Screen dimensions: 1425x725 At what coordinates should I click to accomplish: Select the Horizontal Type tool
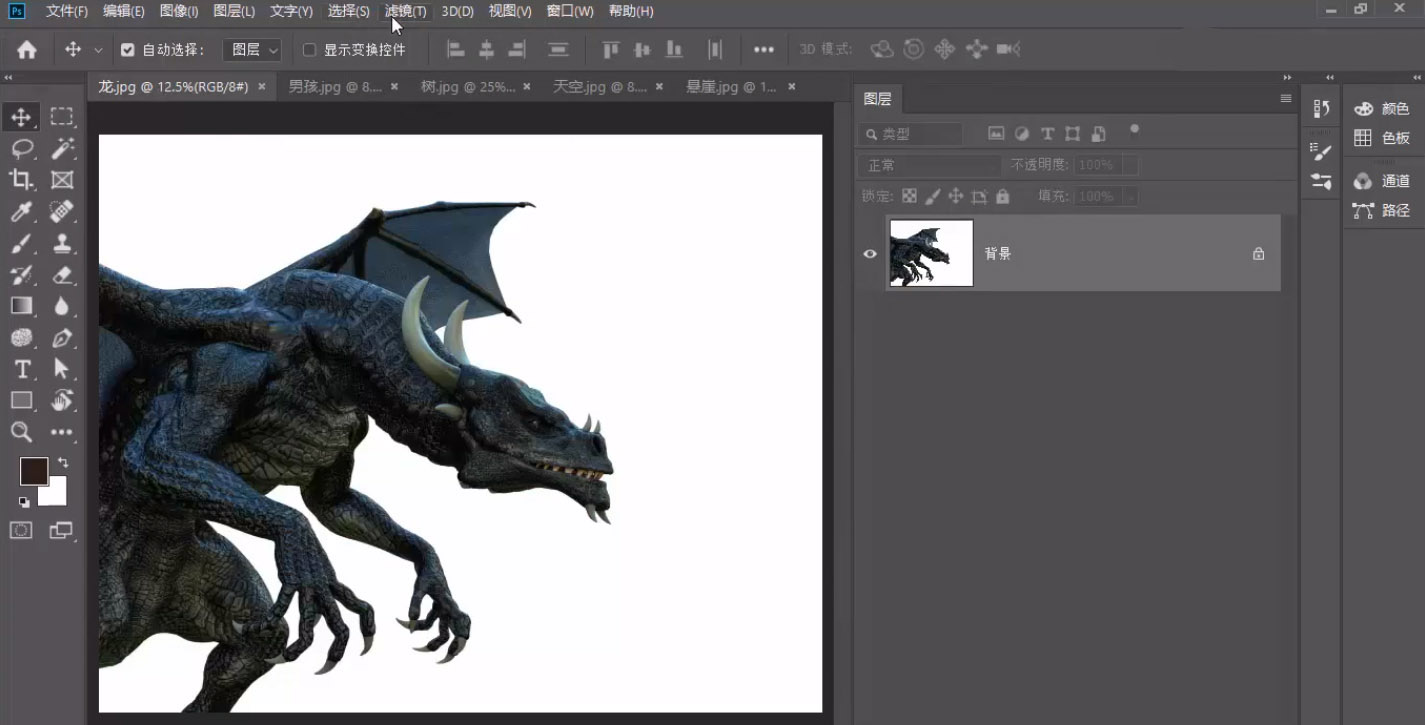[21, 369]
